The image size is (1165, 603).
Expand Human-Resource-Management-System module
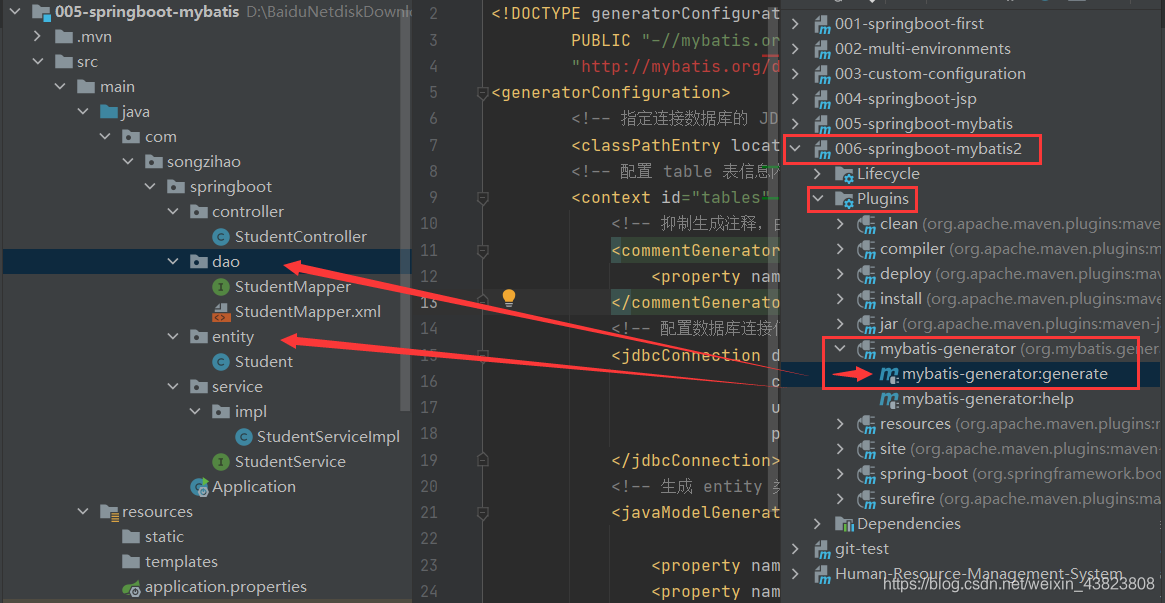point(795,574)
